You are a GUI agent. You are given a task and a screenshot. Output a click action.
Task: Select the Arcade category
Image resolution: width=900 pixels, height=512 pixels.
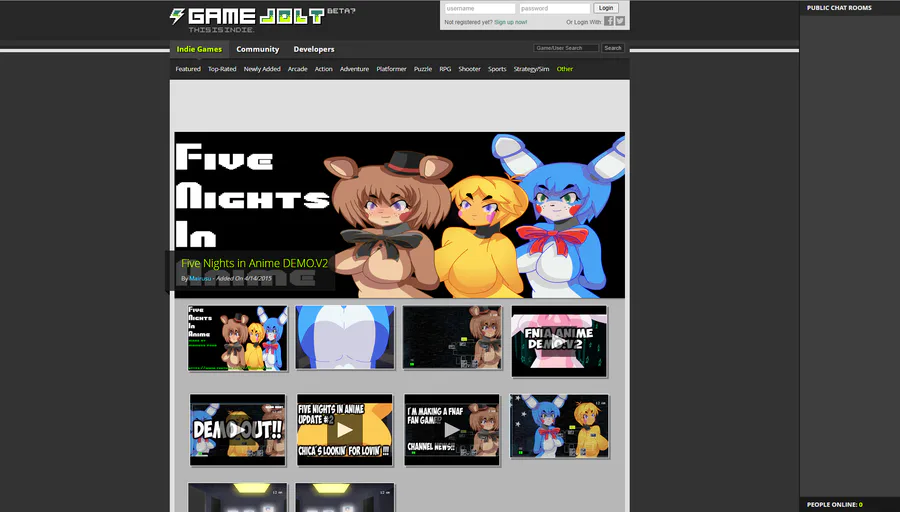coord(297,69)
